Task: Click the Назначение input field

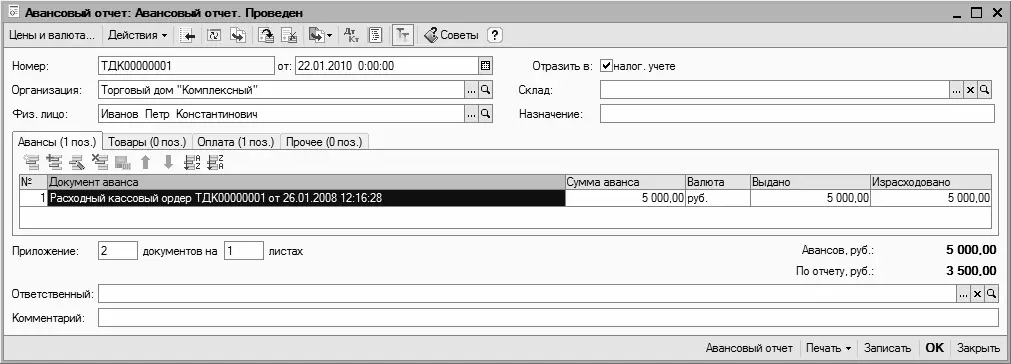Action: coord(798,114)
